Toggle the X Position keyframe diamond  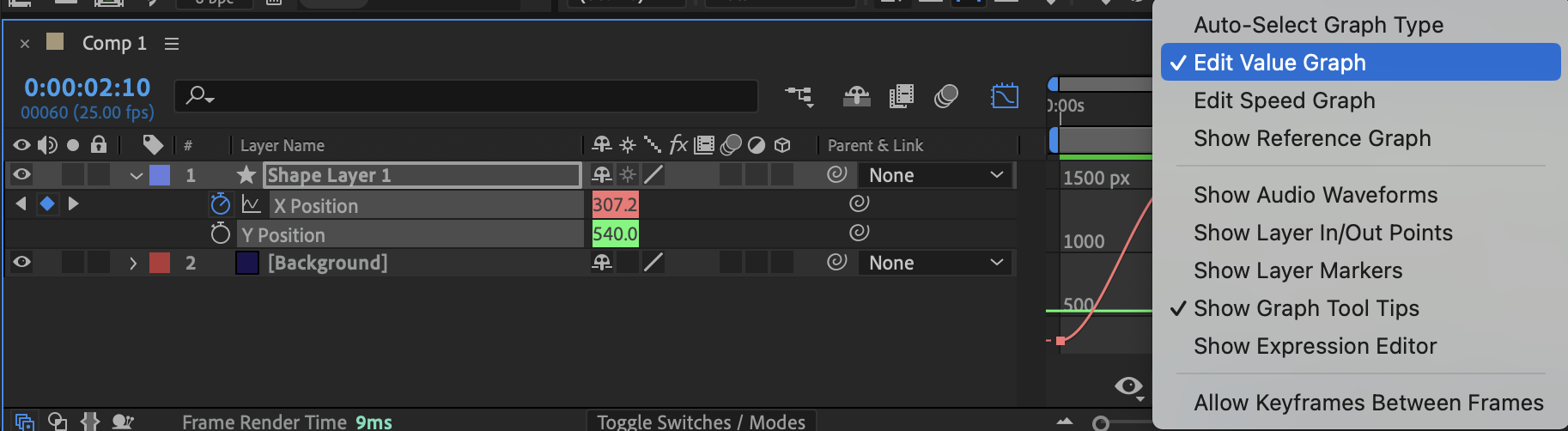(x=47, y=203)
